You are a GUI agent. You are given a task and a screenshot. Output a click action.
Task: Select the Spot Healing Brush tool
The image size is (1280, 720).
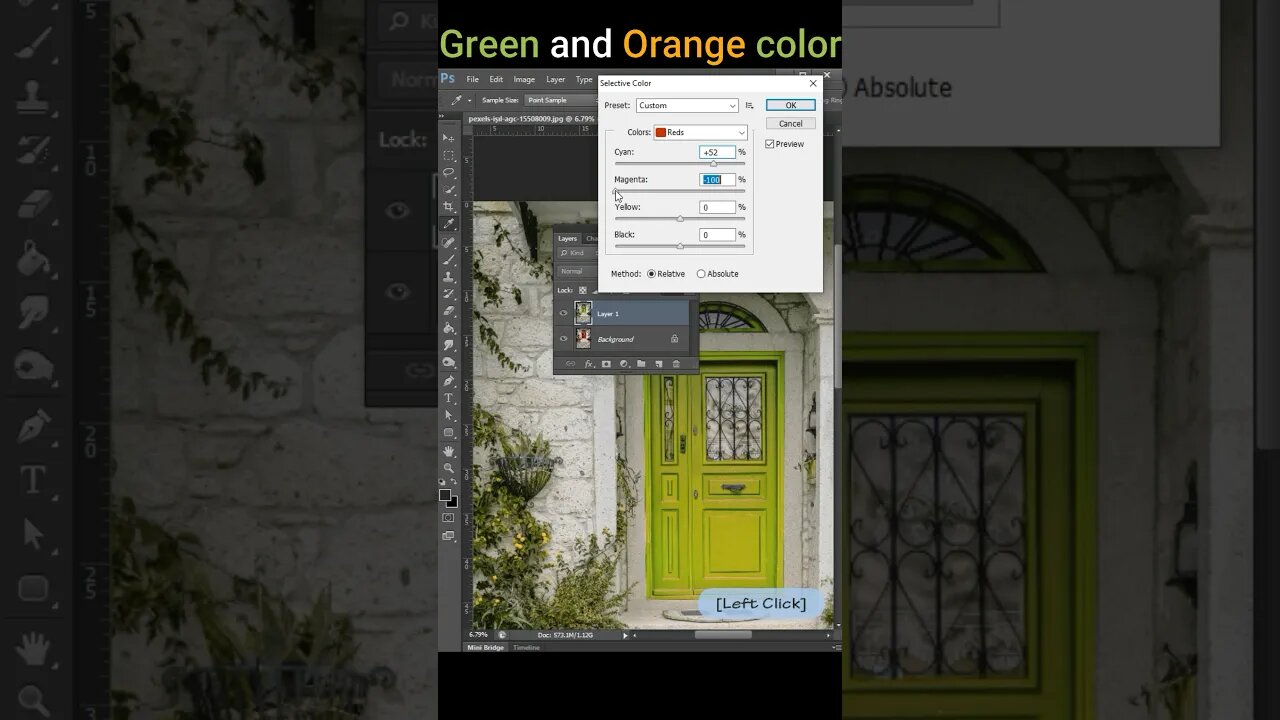point(449,242)
